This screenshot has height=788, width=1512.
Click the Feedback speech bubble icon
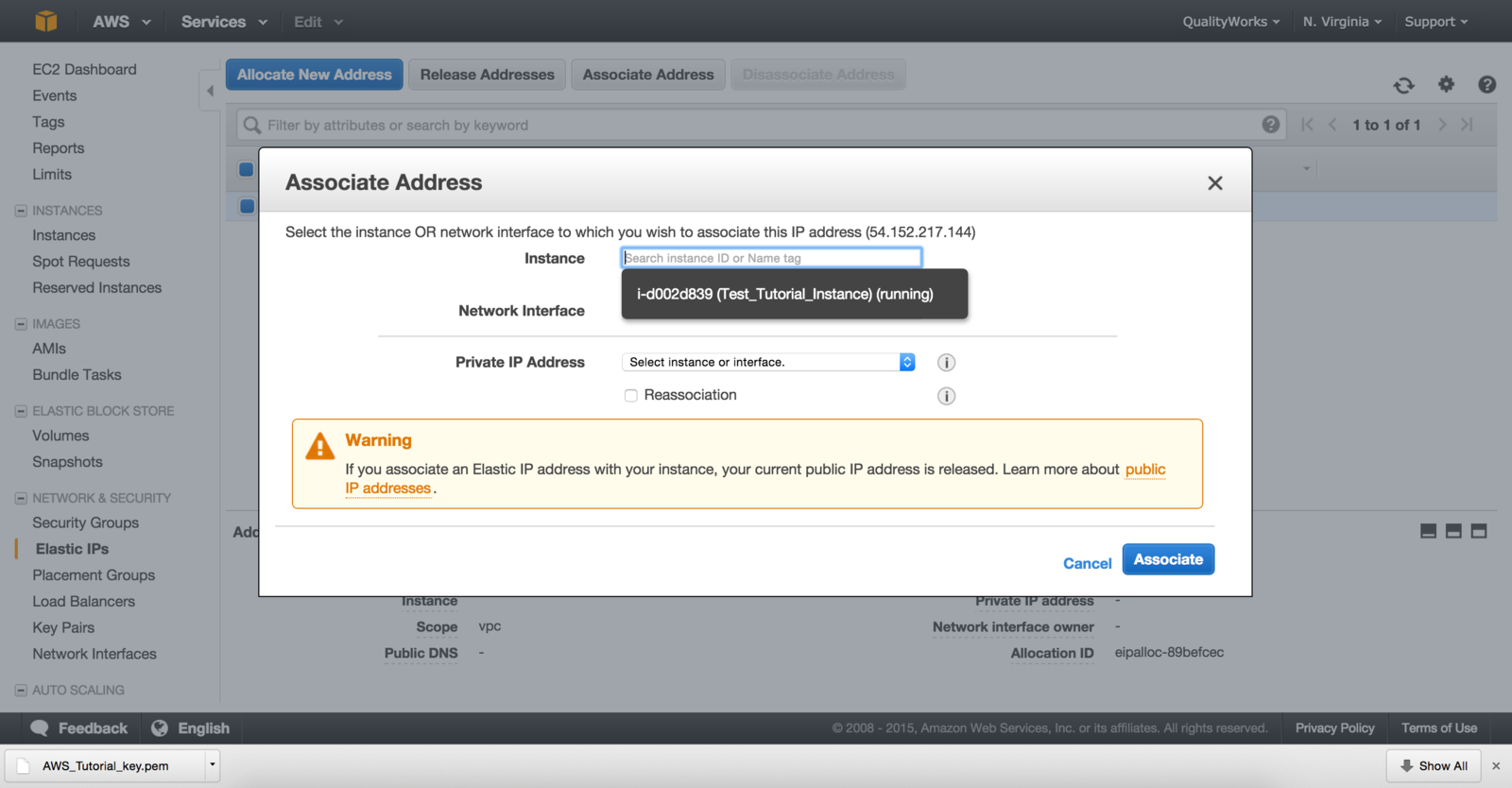click(x=40, y=728)
